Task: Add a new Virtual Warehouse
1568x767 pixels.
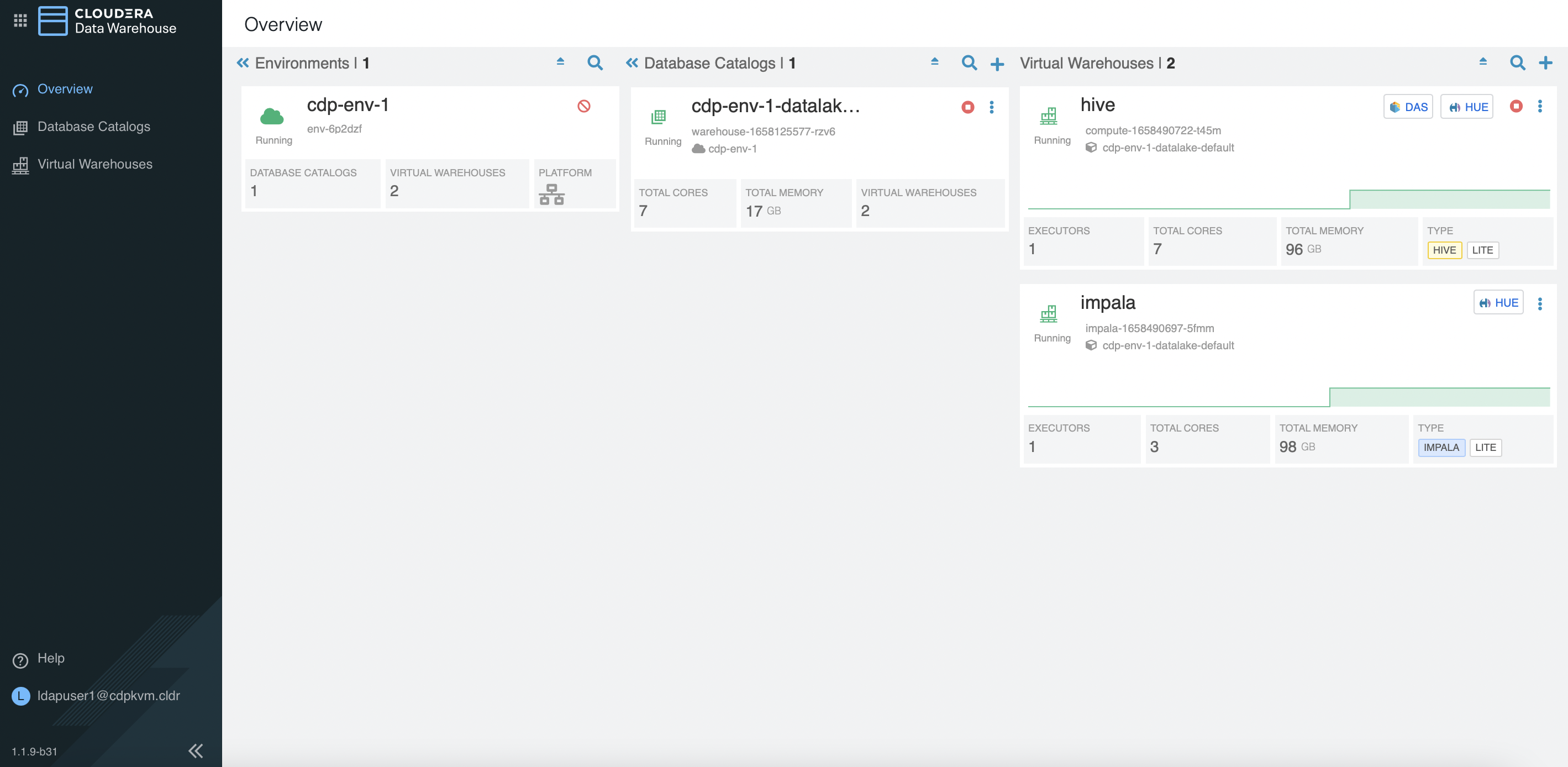Action: coord(1545,64)
